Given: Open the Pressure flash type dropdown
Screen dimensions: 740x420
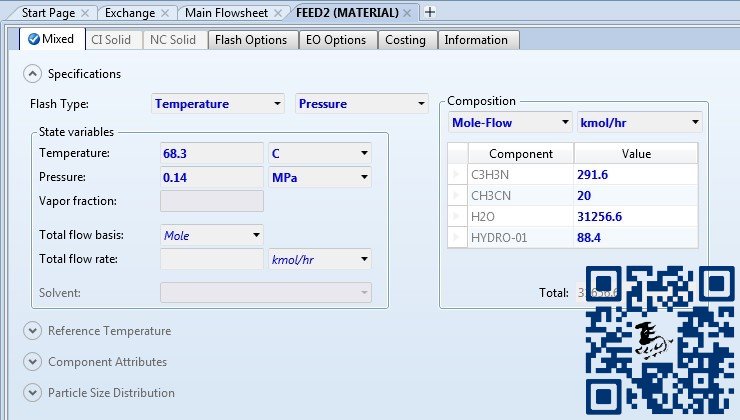Looking at the screenshot, I should (362, 104).
